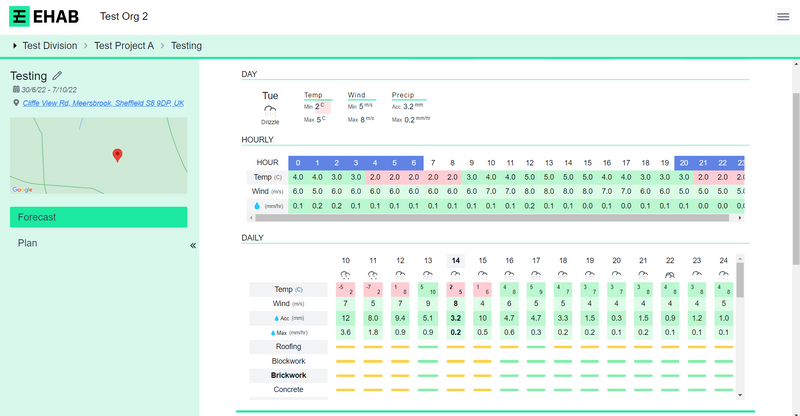Click the Google logo on the map
The image size is (800, 416).
point(22,189)
